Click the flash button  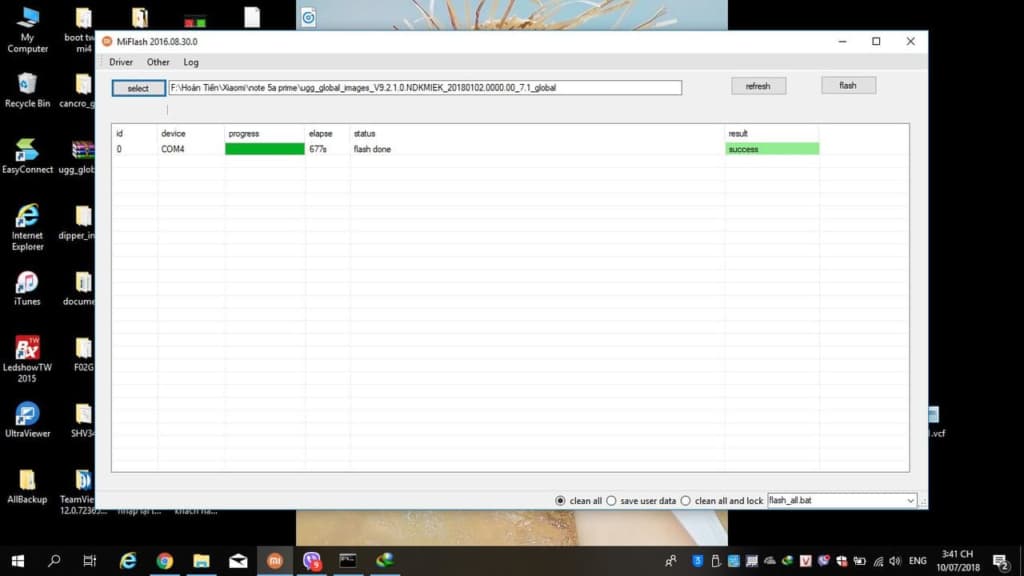[848, 86]
